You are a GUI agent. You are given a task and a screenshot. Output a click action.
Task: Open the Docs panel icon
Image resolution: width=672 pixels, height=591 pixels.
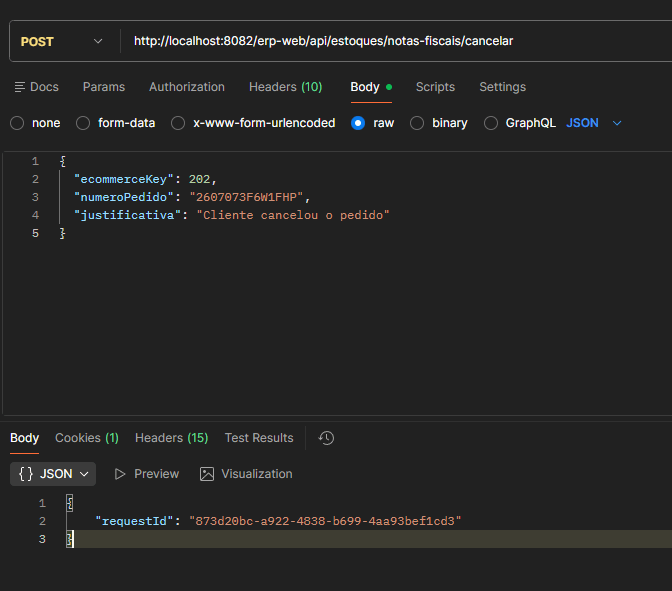pyautogui.click(x=20, y=87)
